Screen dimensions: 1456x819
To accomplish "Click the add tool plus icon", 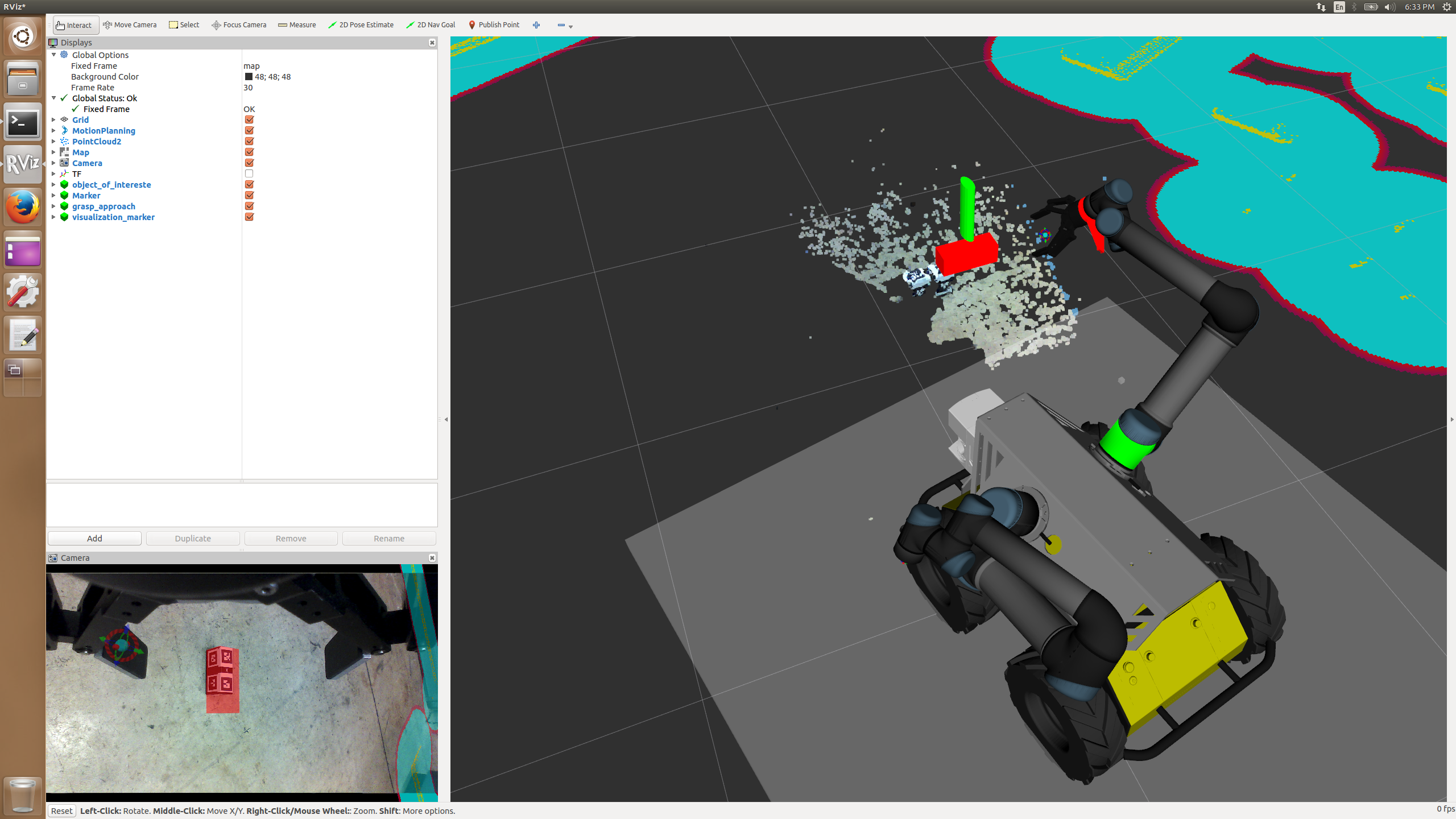I will pos(536,25).
